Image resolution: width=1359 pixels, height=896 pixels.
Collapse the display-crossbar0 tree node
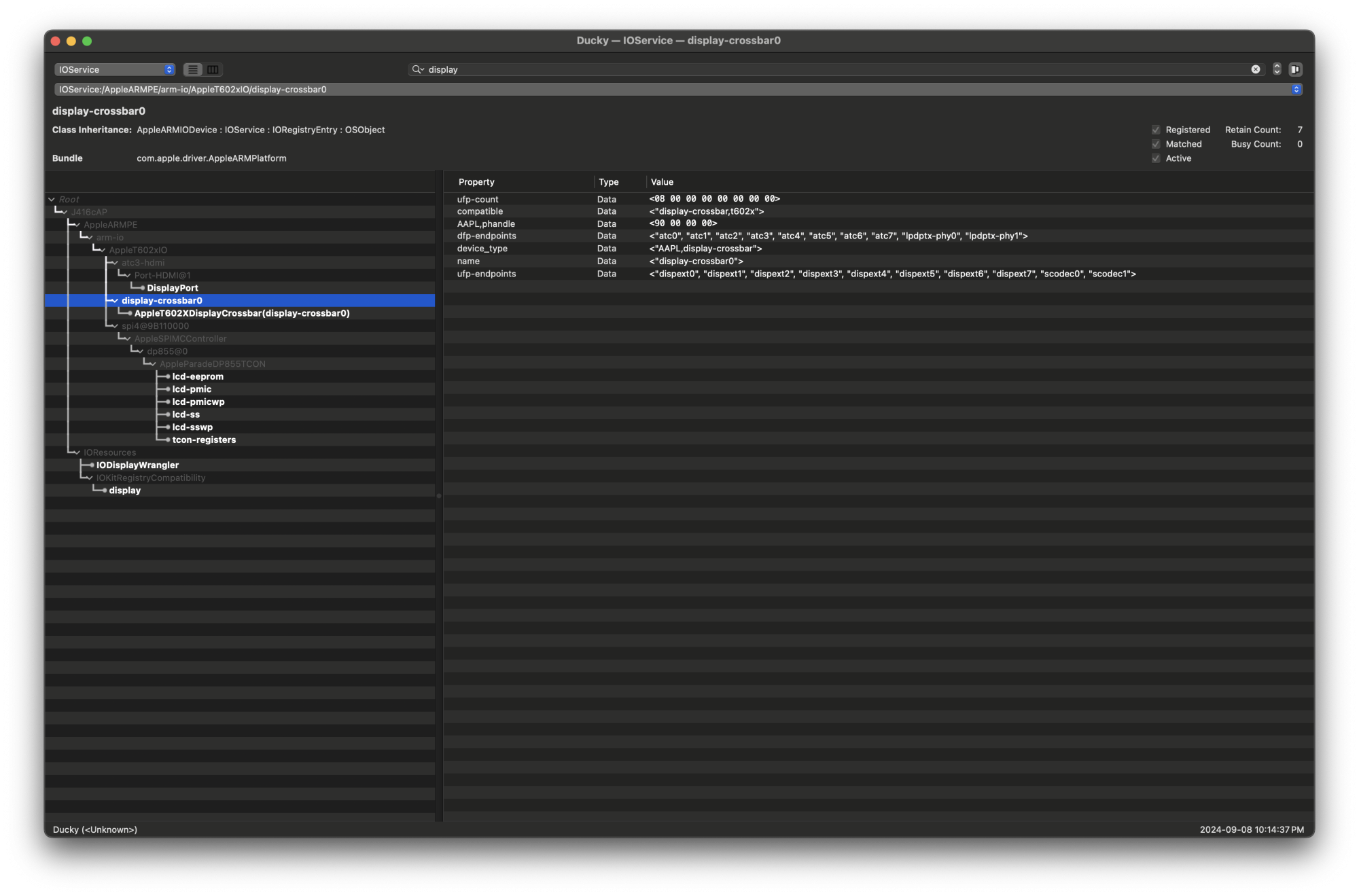[x=113, y=300]
